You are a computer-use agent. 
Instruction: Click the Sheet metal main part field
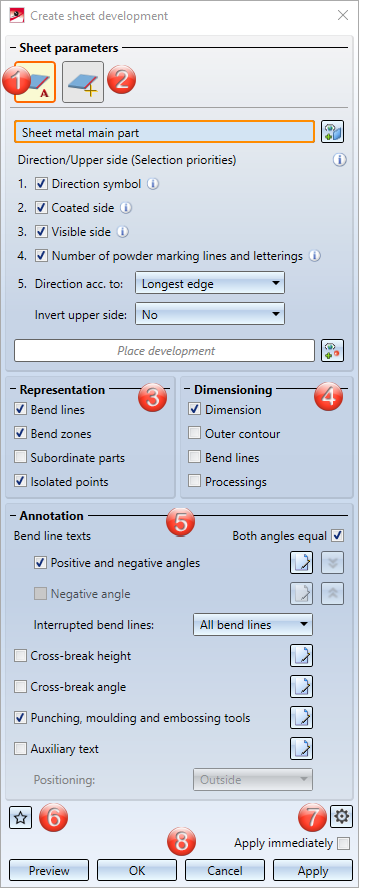[x=164, y=133]
